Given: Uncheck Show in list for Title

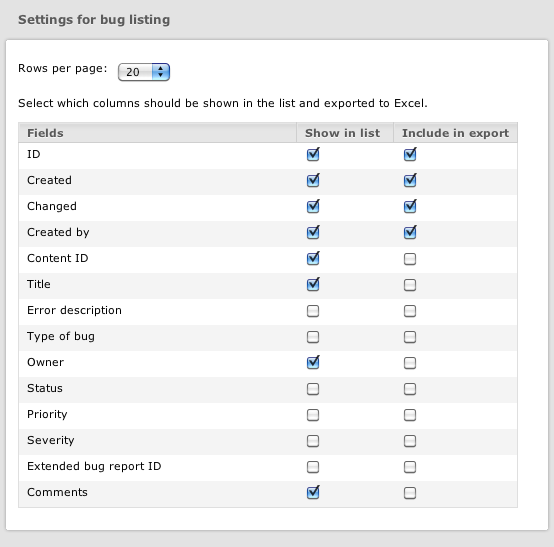Looking at the screenshot, I should click(x=313, y=284).
